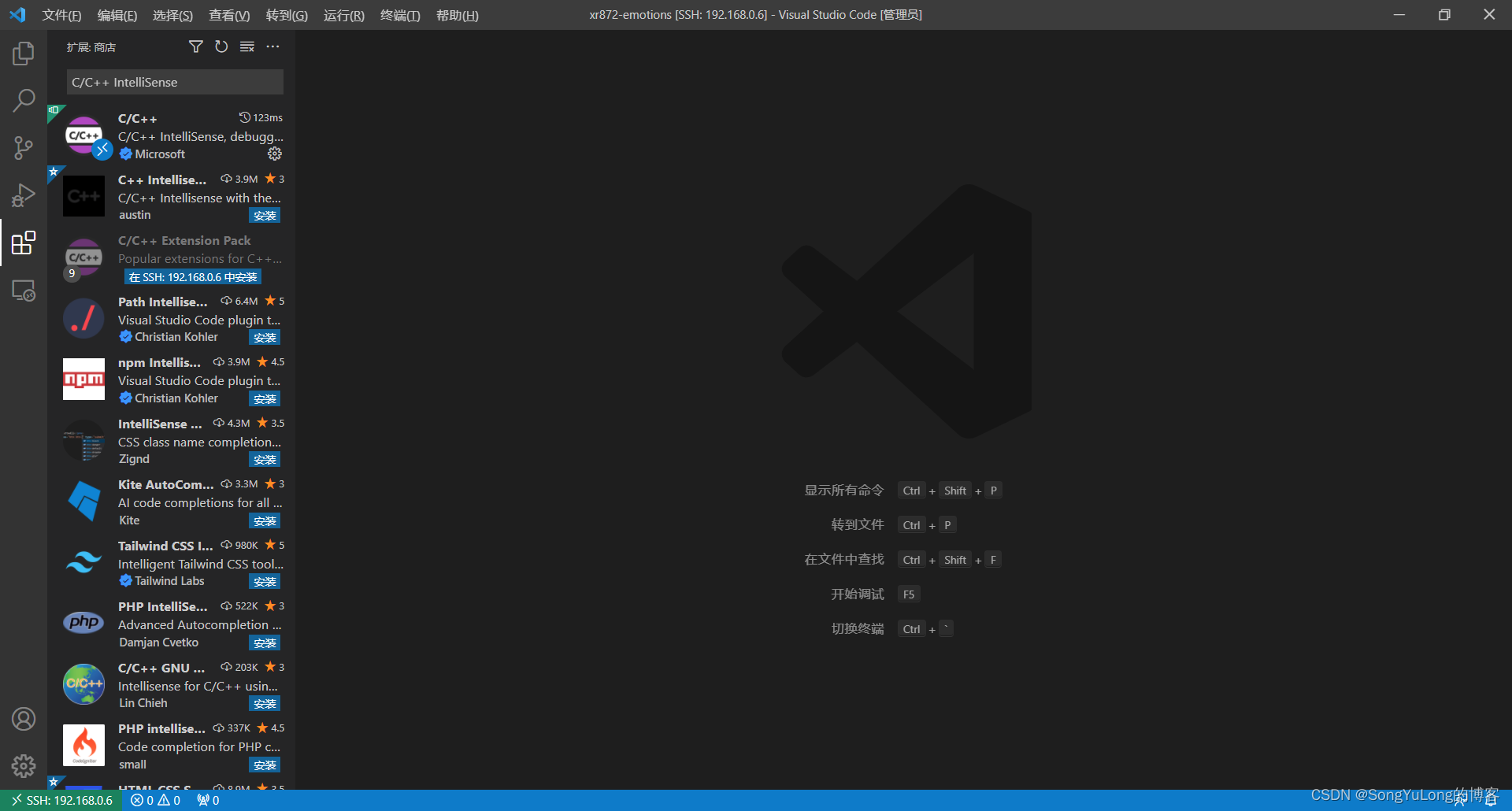Install C/C++ GNU Global by Lin Chieh
Image resolution: width=1512 pixels, height=811 pixels.
coord(265,704)
